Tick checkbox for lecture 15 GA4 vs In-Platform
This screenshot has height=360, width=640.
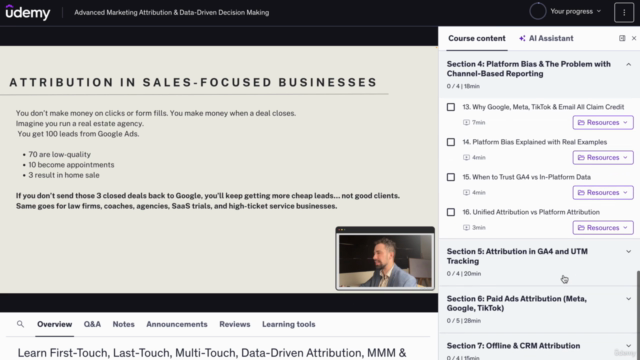pyautogui.click(x=451, y=177)
